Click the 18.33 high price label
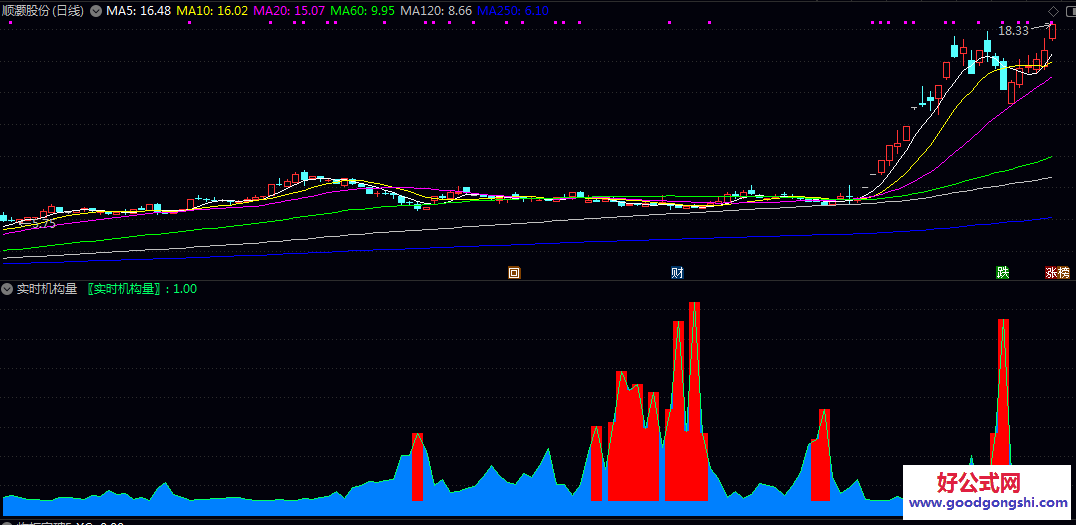This screenshot has width=1076, height=525. point(1013,31)
